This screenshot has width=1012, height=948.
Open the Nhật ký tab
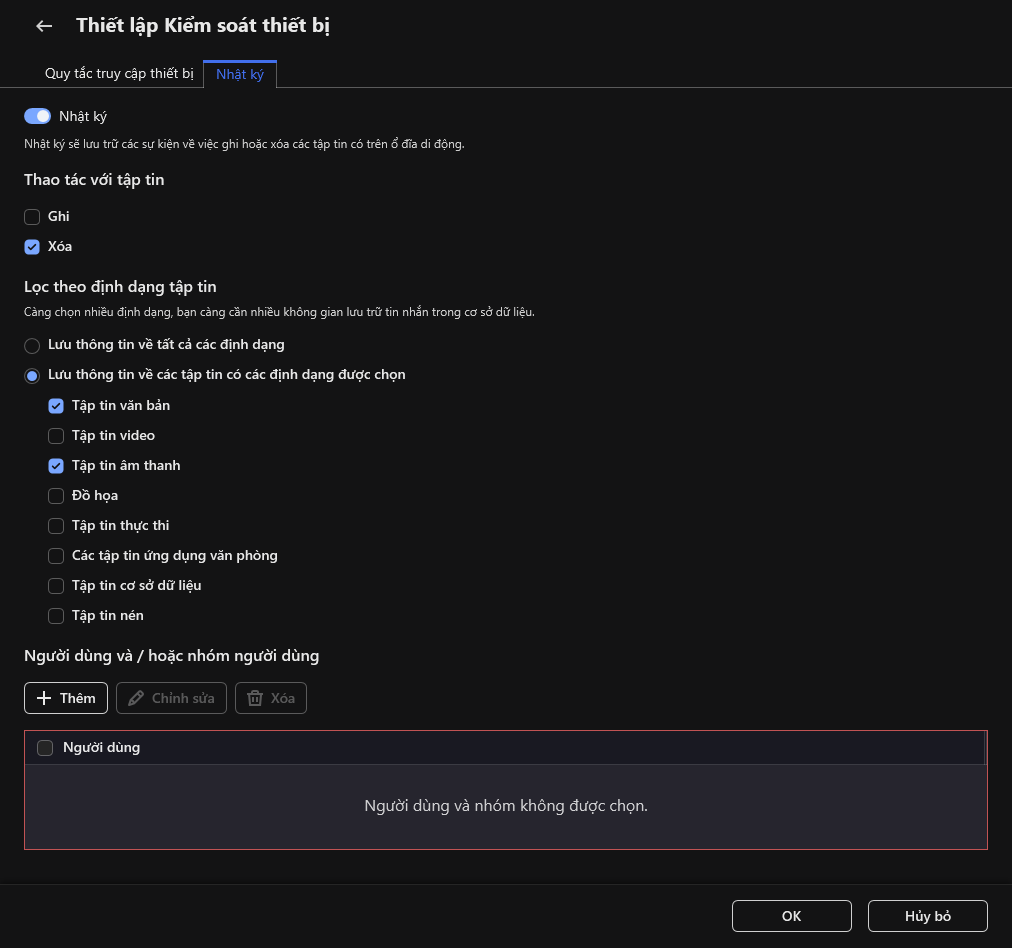click(x=240, y=74)
